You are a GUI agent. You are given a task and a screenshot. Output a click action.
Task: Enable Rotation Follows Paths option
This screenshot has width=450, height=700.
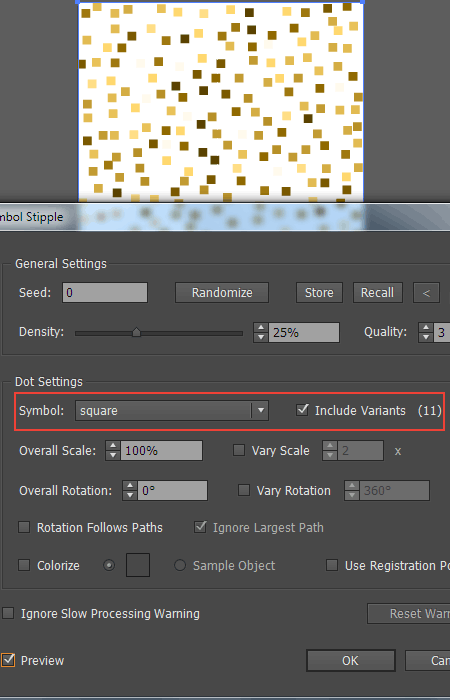pos(24,527)
